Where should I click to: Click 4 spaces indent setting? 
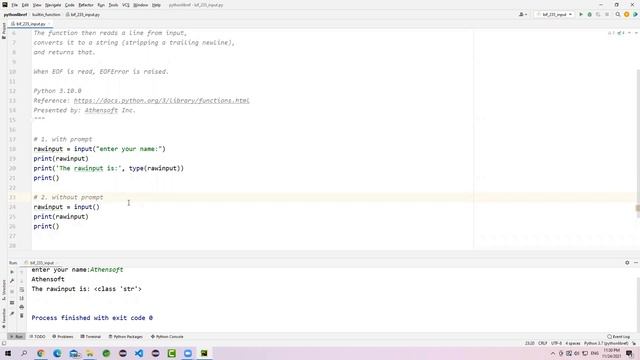573,343
